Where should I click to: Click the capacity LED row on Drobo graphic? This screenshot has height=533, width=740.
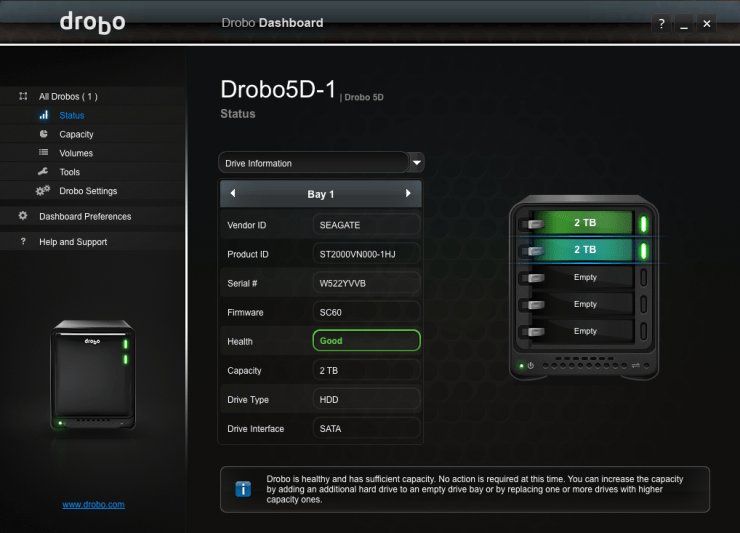585,365
